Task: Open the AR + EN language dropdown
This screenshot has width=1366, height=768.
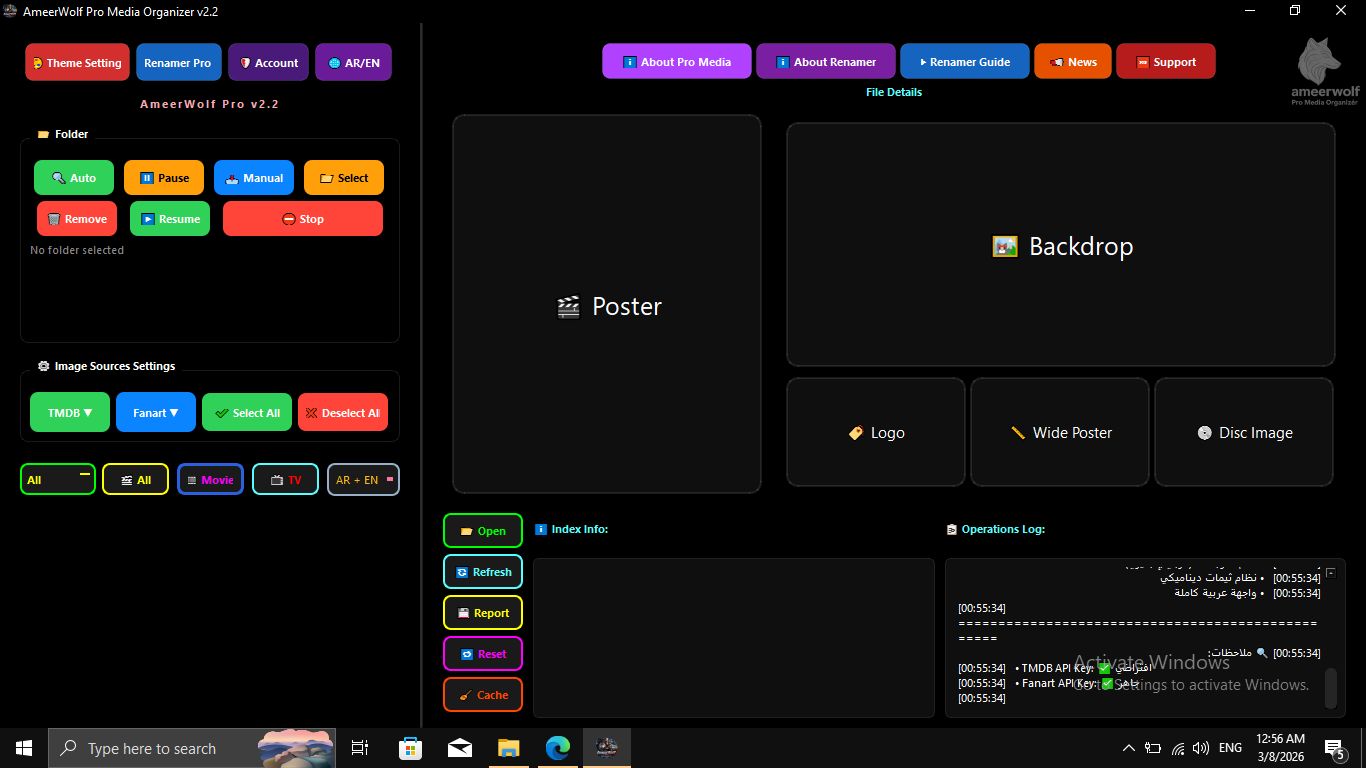Action: [363, 479]
